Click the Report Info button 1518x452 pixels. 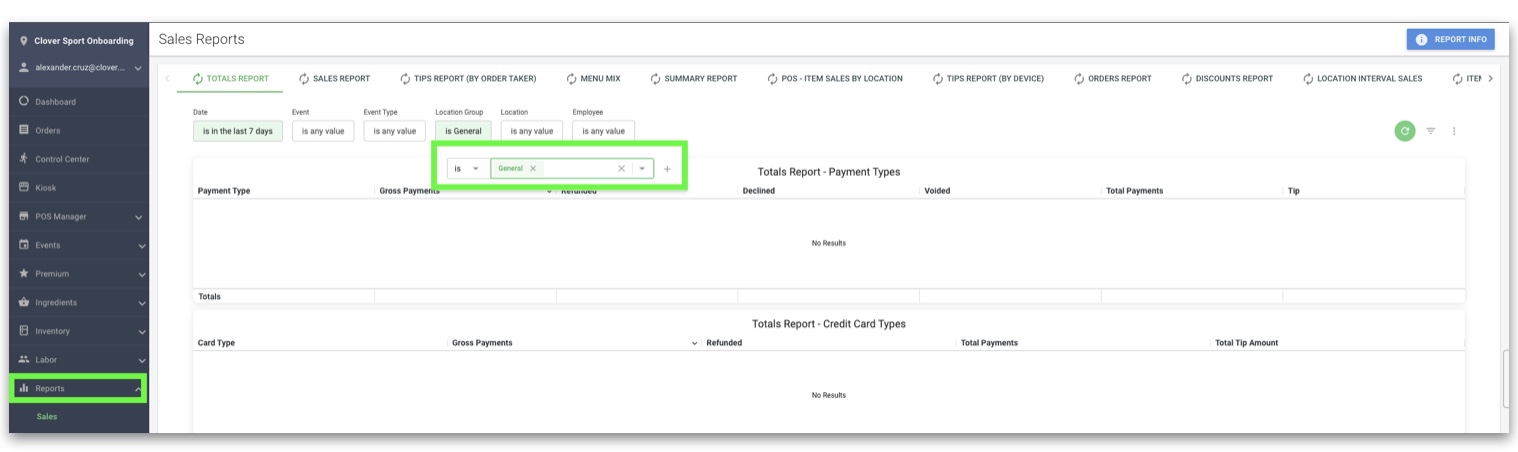point(1450,39)
